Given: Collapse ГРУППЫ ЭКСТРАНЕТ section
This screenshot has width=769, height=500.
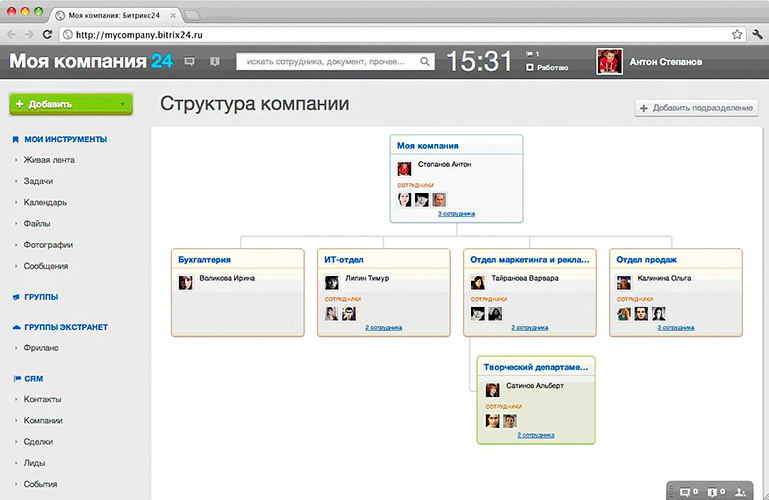Looking at the screenshot, I should (66, 327).
